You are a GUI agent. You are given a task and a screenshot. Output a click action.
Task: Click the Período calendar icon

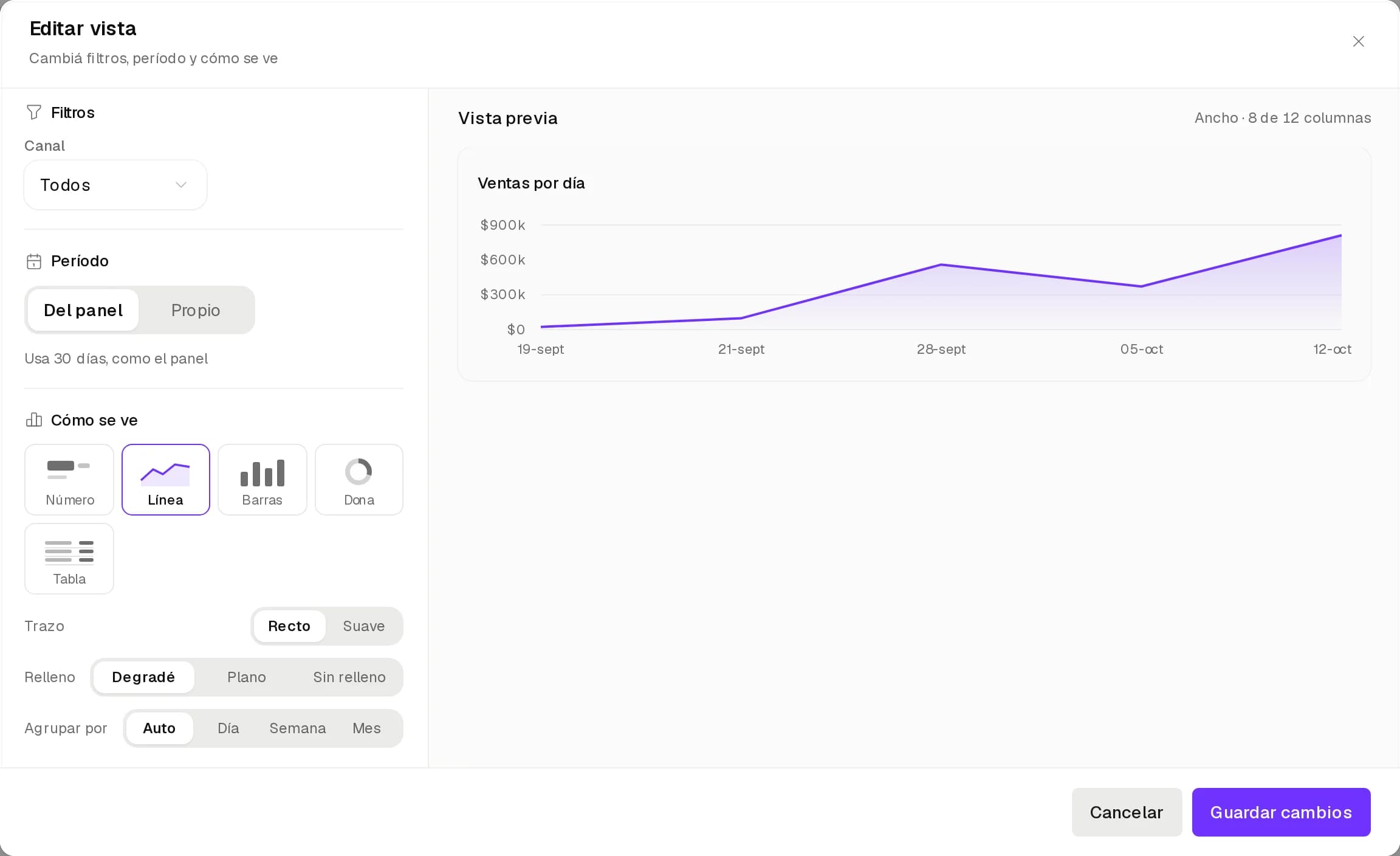(34, 261)
